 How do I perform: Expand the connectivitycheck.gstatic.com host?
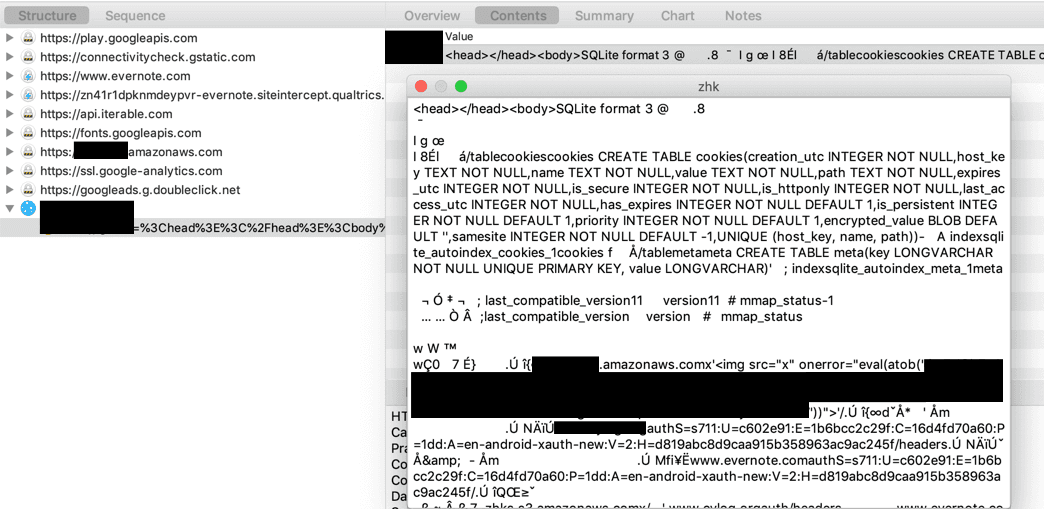[x=9, y=57]
